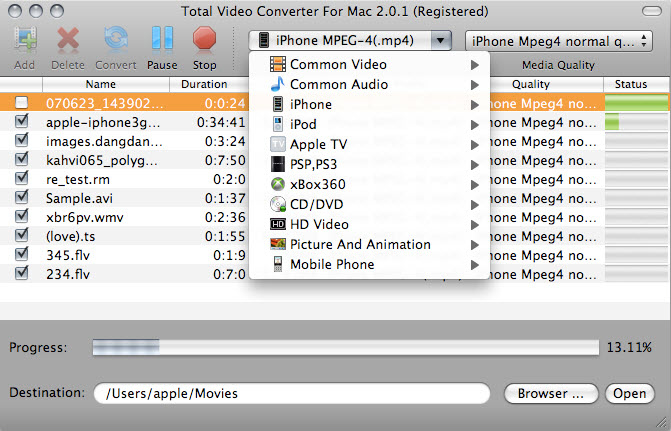Click the Common Audio music note icon

point(278,84)
